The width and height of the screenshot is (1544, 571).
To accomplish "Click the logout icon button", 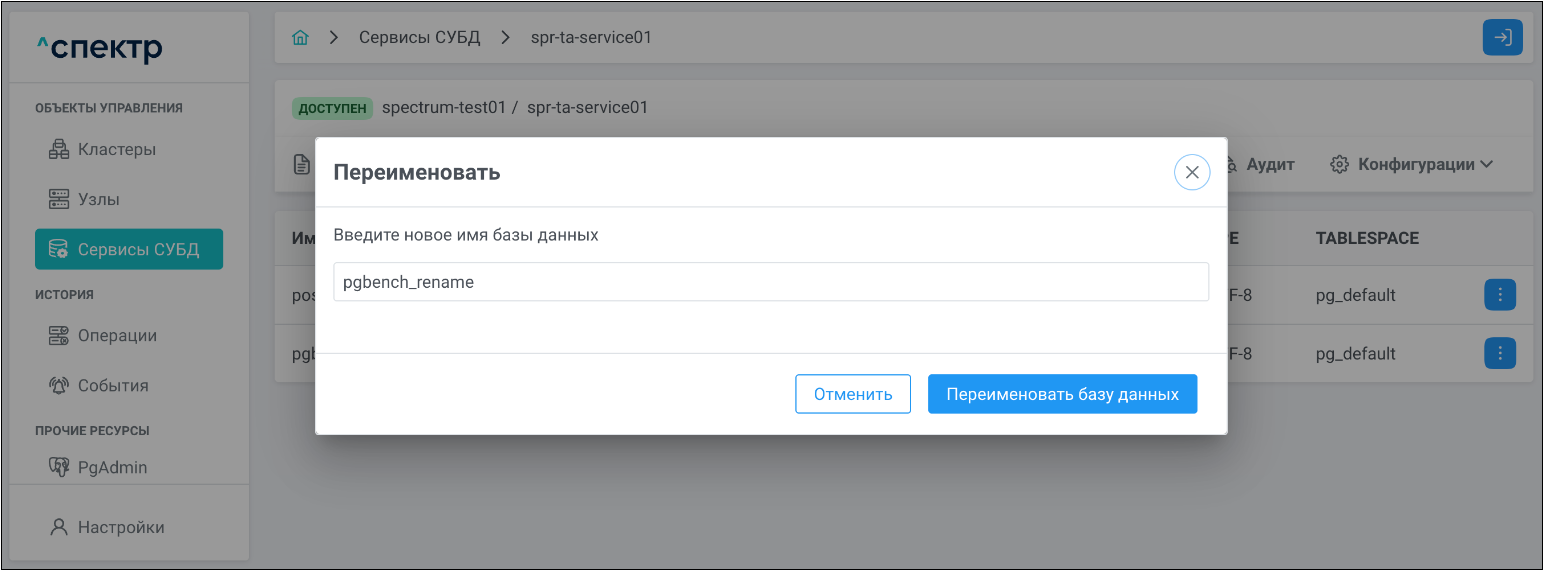I will pos(1502,38).
